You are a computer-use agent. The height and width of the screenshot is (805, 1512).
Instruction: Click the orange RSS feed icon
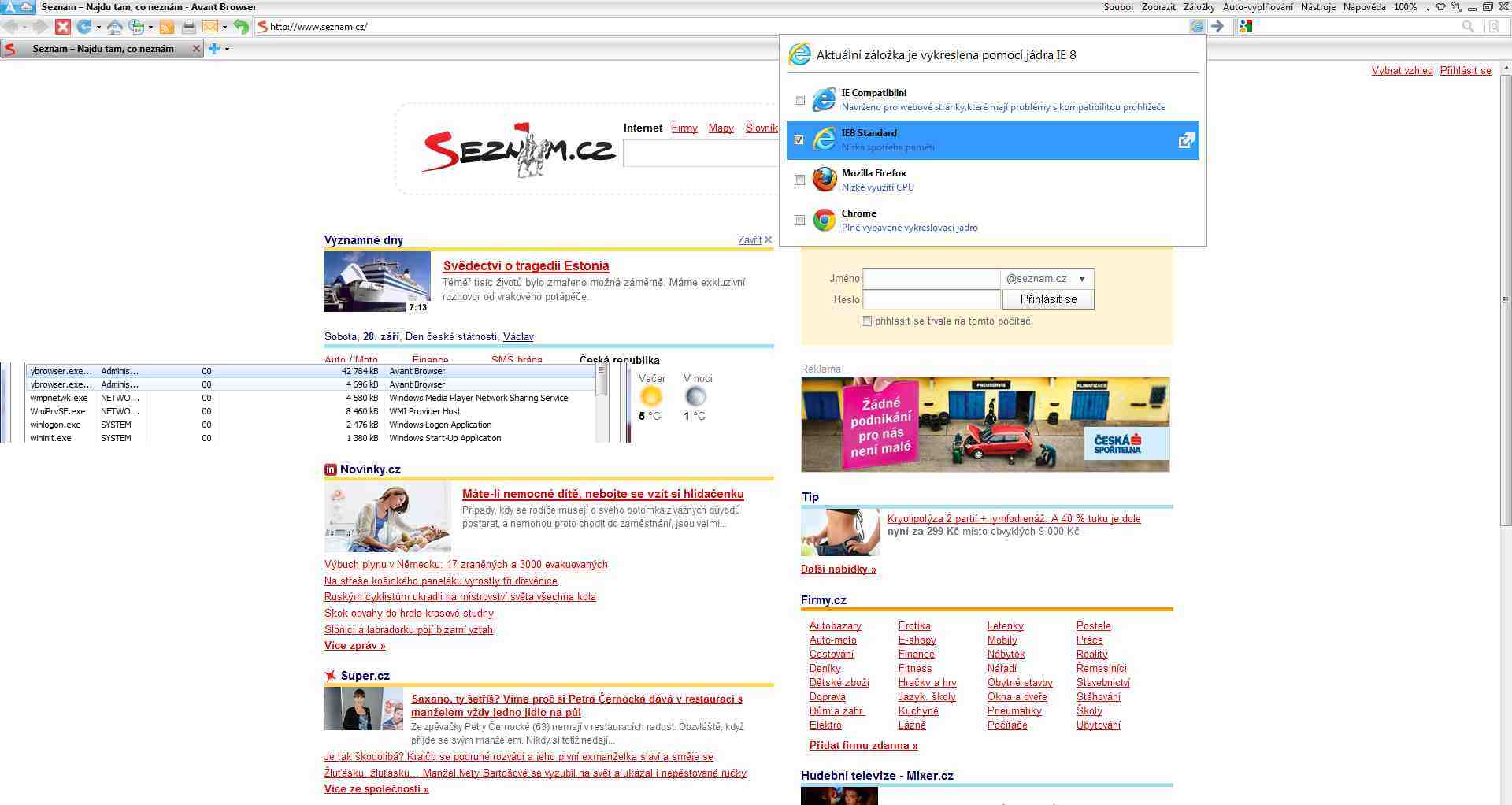(x=167, y=27)
